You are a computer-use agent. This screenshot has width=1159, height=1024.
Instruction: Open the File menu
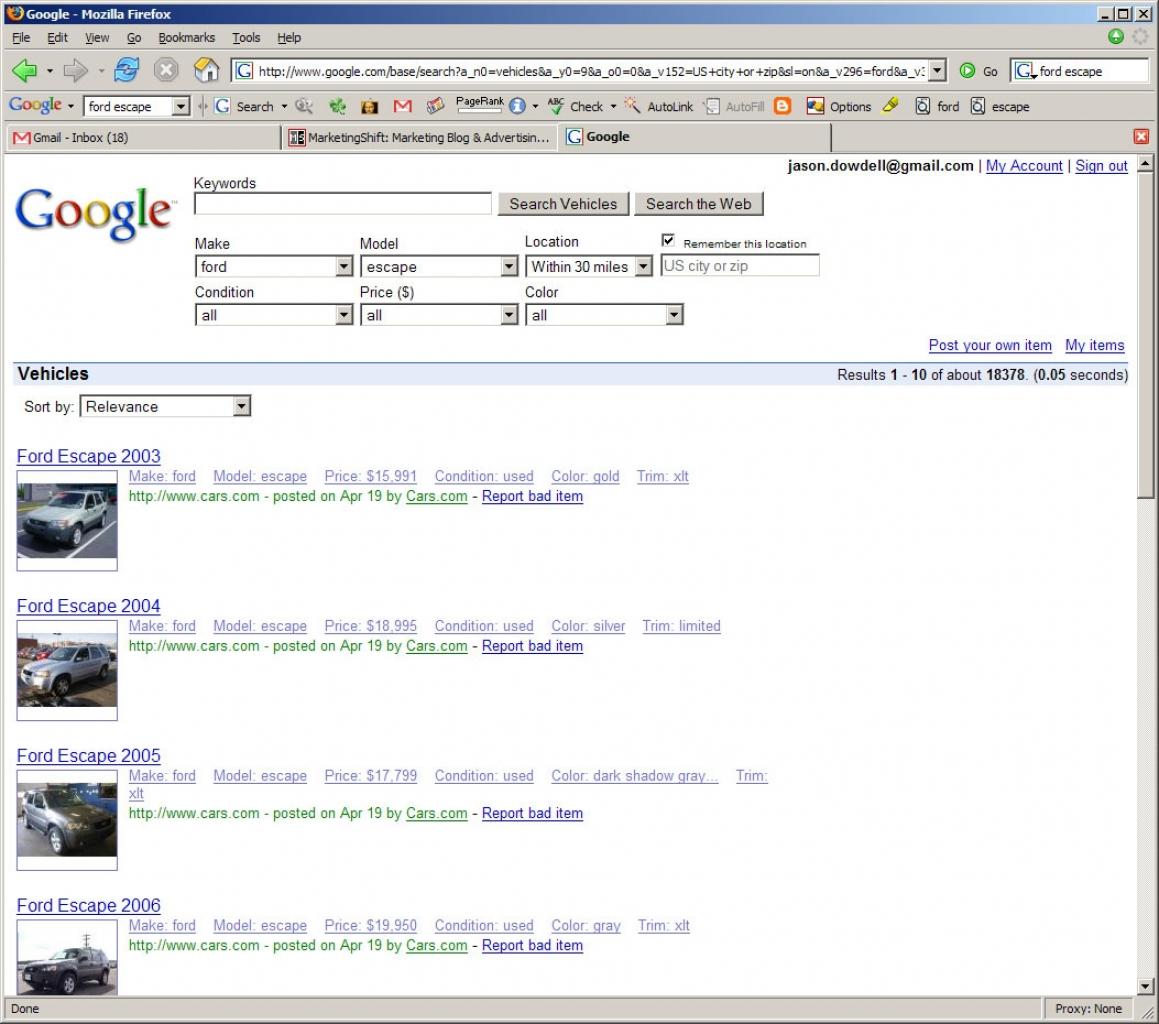click(21, 37)
